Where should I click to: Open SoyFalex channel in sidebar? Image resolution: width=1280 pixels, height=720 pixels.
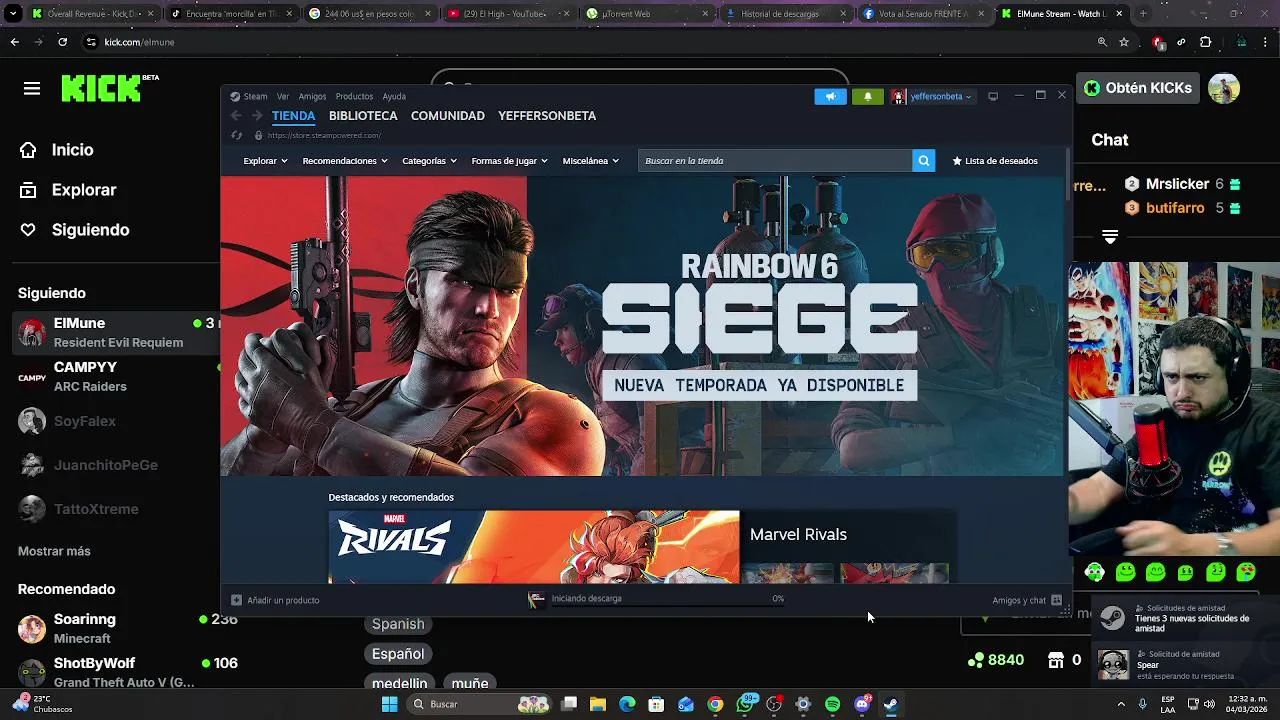coord(116,421)
